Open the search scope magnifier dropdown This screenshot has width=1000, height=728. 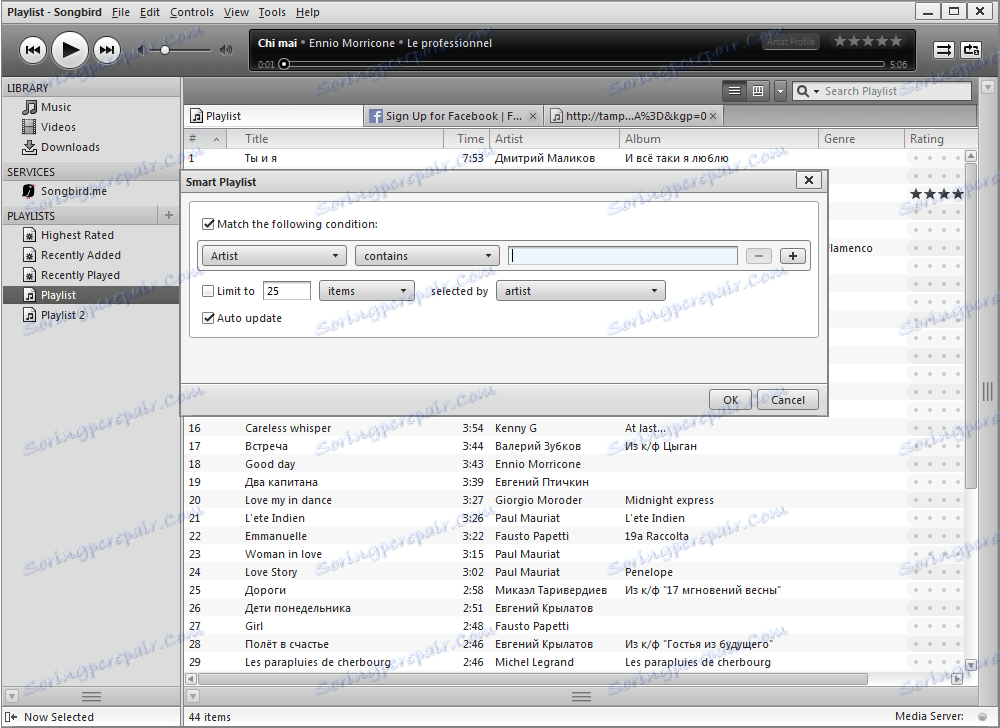click(x=807, y=91)
